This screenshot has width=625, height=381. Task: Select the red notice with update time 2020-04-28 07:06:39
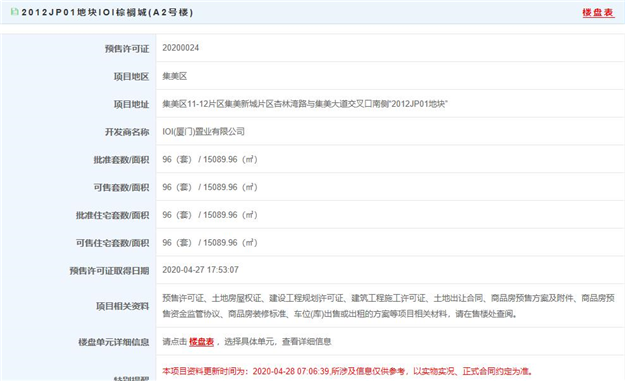(347, 371)
